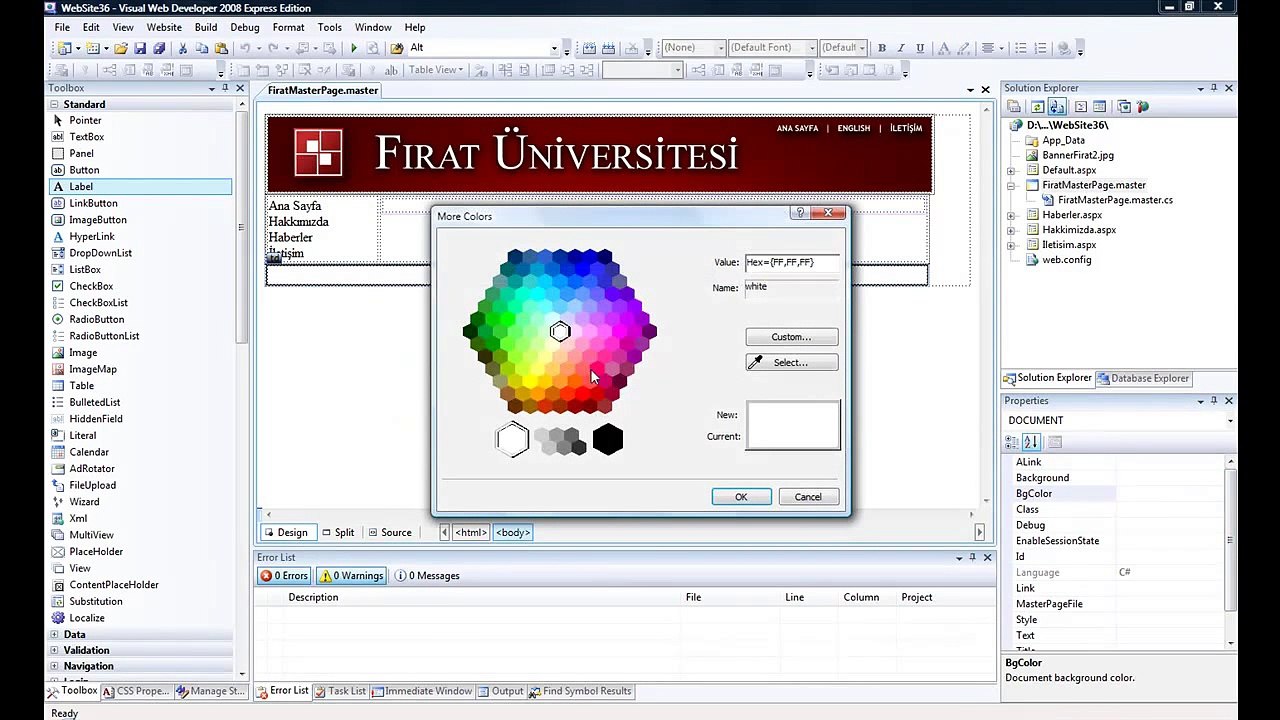Switch to Database Explorer tab

1143,378
